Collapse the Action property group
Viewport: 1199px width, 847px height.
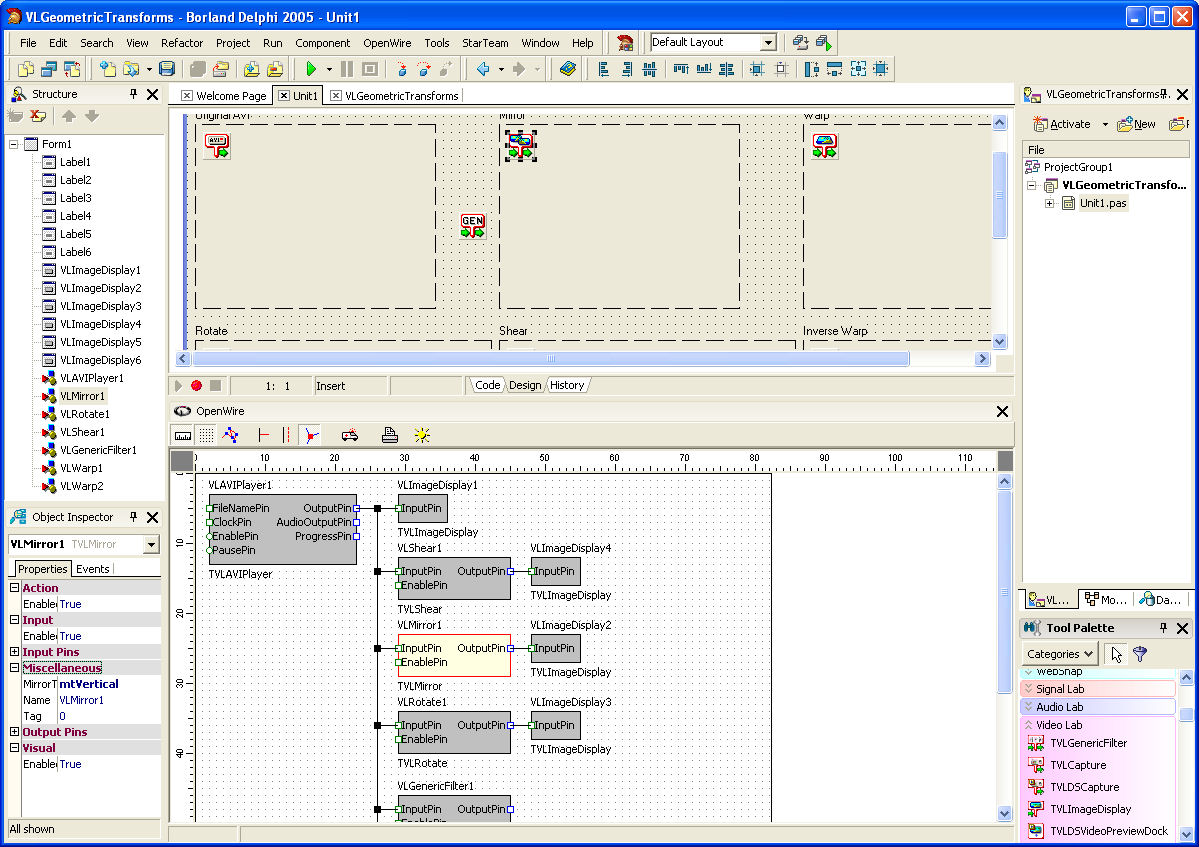tap(15, 588)
